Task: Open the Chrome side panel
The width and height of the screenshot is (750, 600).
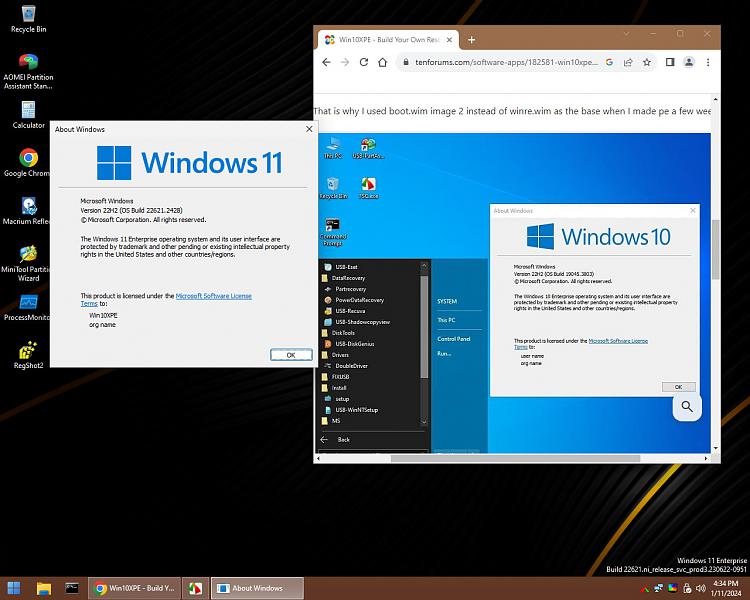Action: [x=670, y=62]
